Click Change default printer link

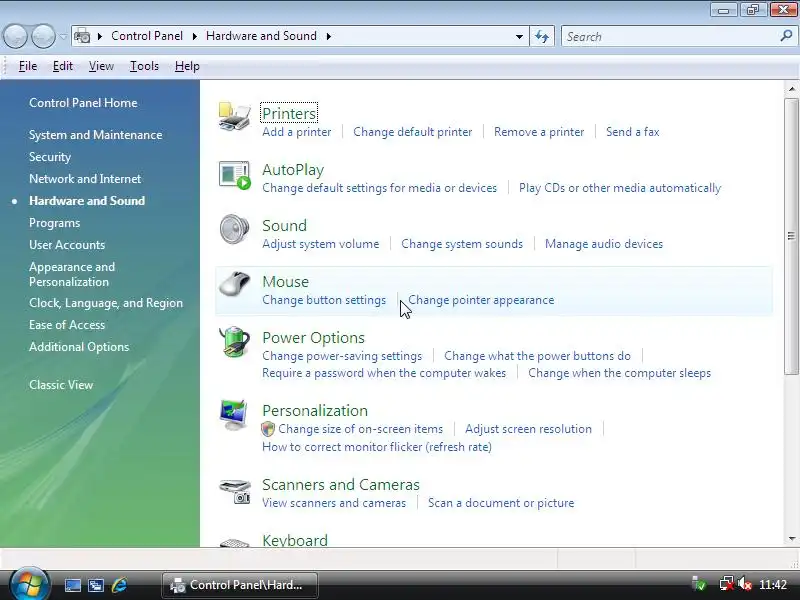[413, 132]
